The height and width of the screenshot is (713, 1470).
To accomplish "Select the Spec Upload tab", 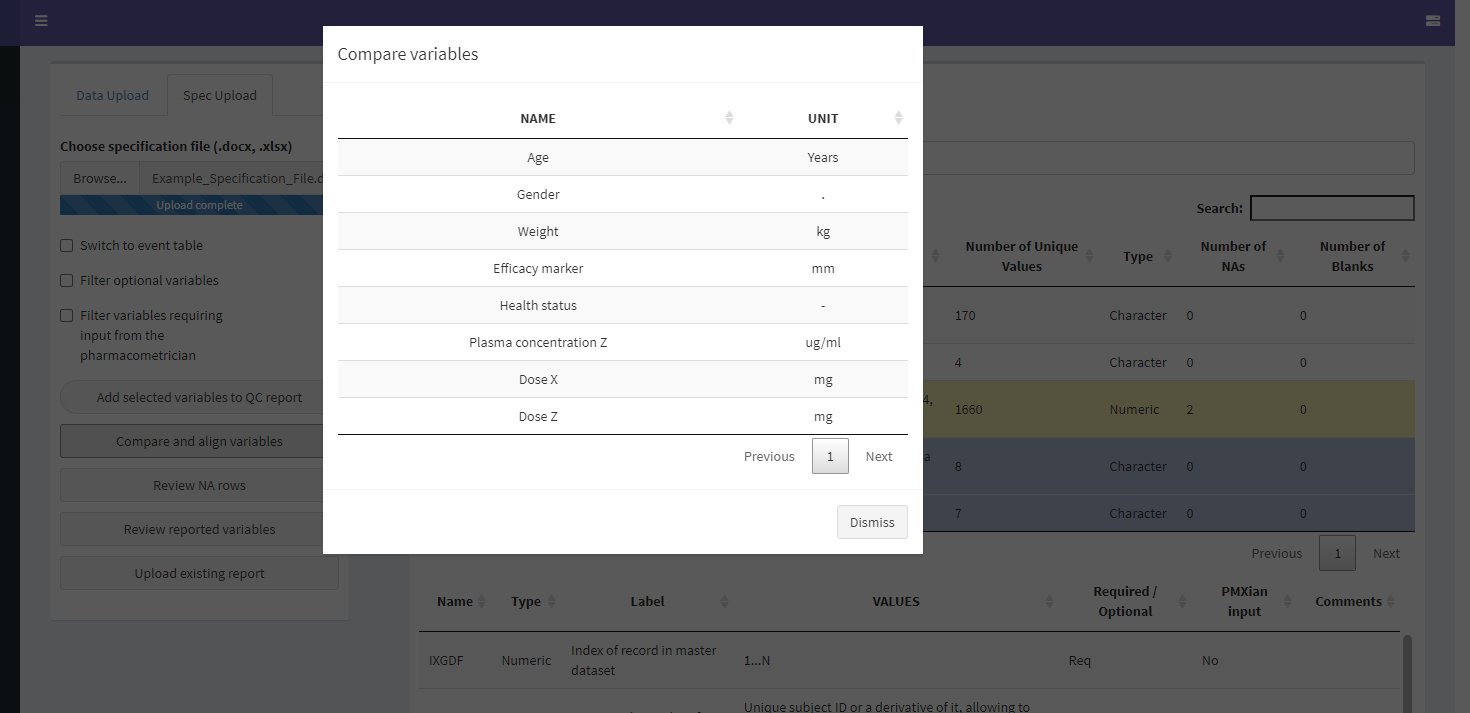I will coord(220,95).
